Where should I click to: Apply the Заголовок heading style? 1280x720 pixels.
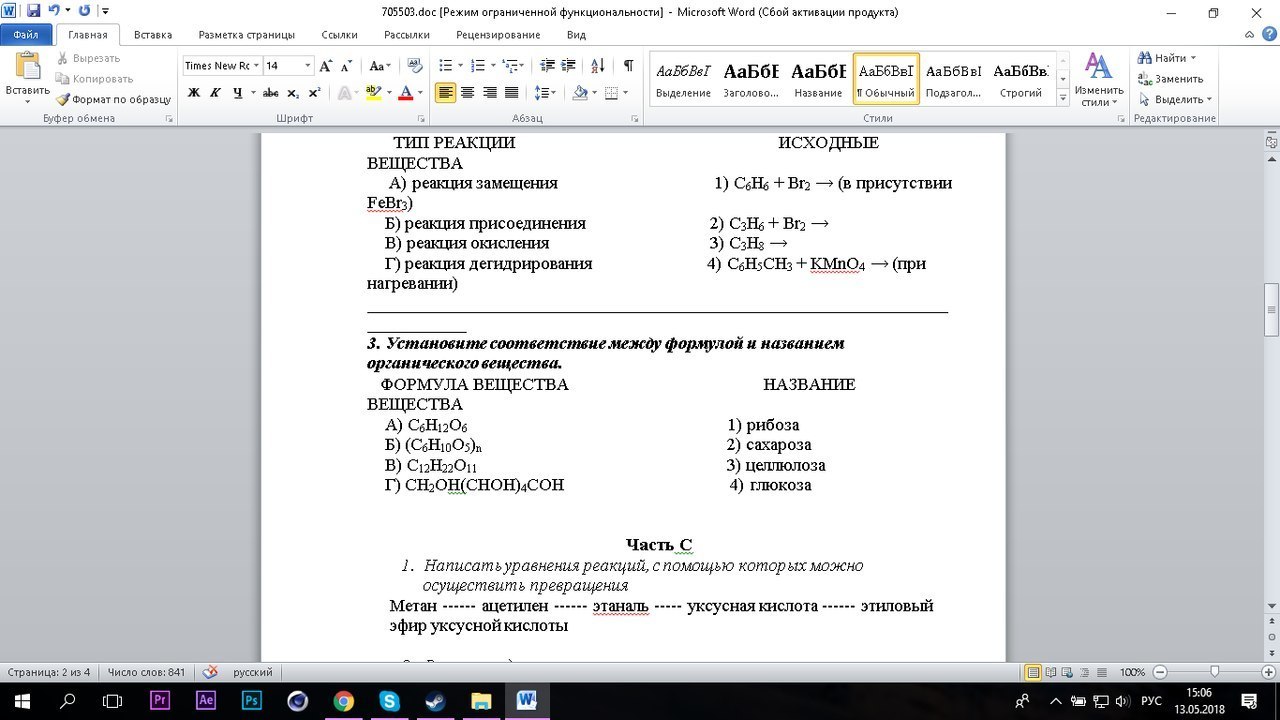coord(751,79)
